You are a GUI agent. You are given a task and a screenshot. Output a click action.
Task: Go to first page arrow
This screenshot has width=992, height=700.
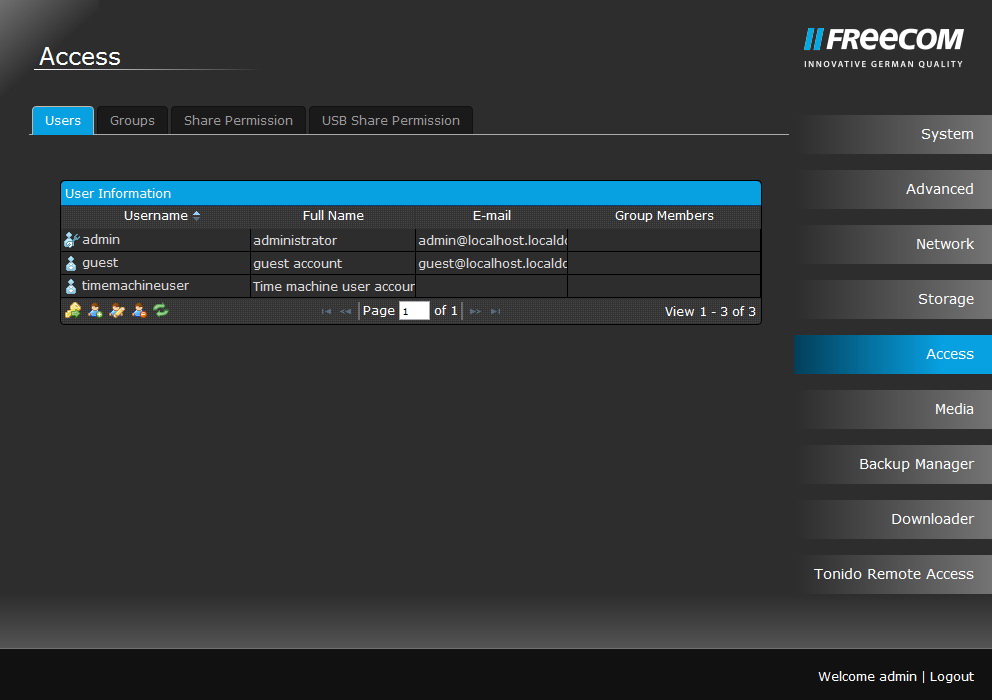(x=326, y=311)
